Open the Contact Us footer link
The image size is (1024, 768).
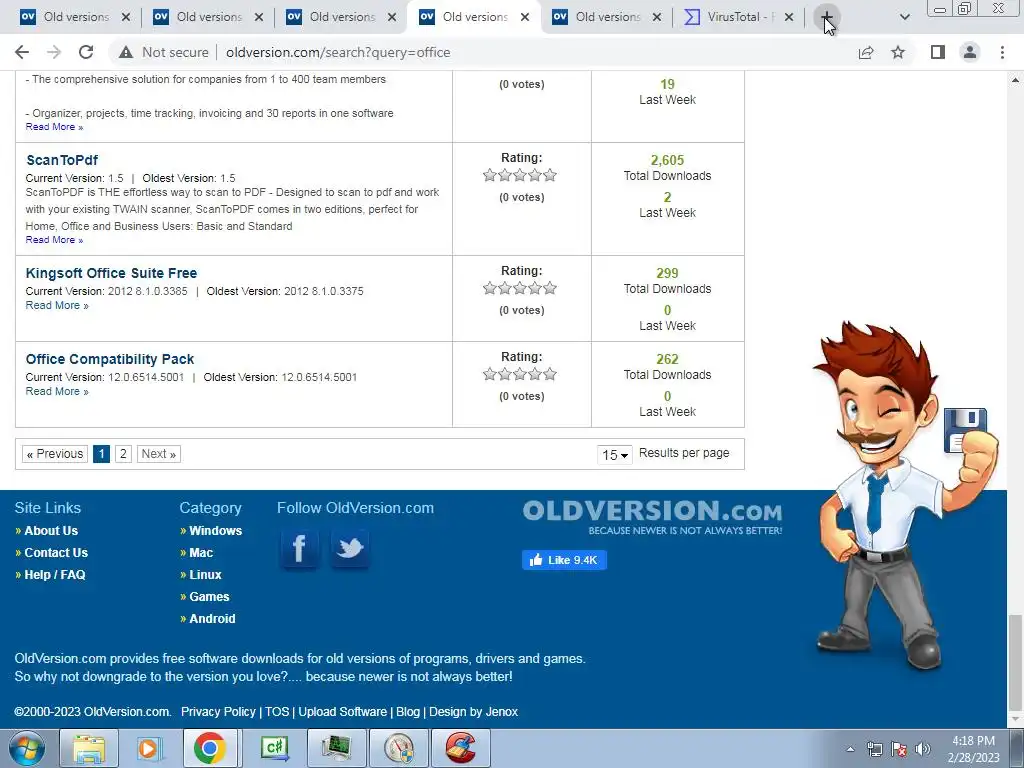pyautogui.click(x=56, y=552)
